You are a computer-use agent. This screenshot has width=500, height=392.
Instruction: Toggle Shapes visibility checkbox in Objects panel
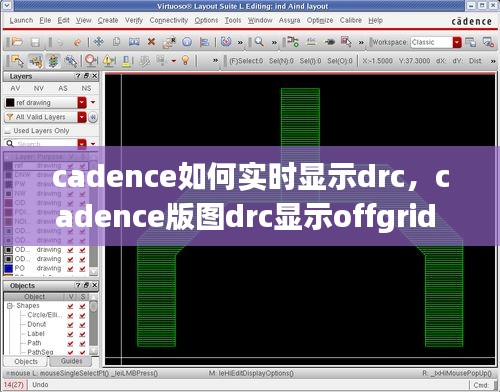[70, 306]
